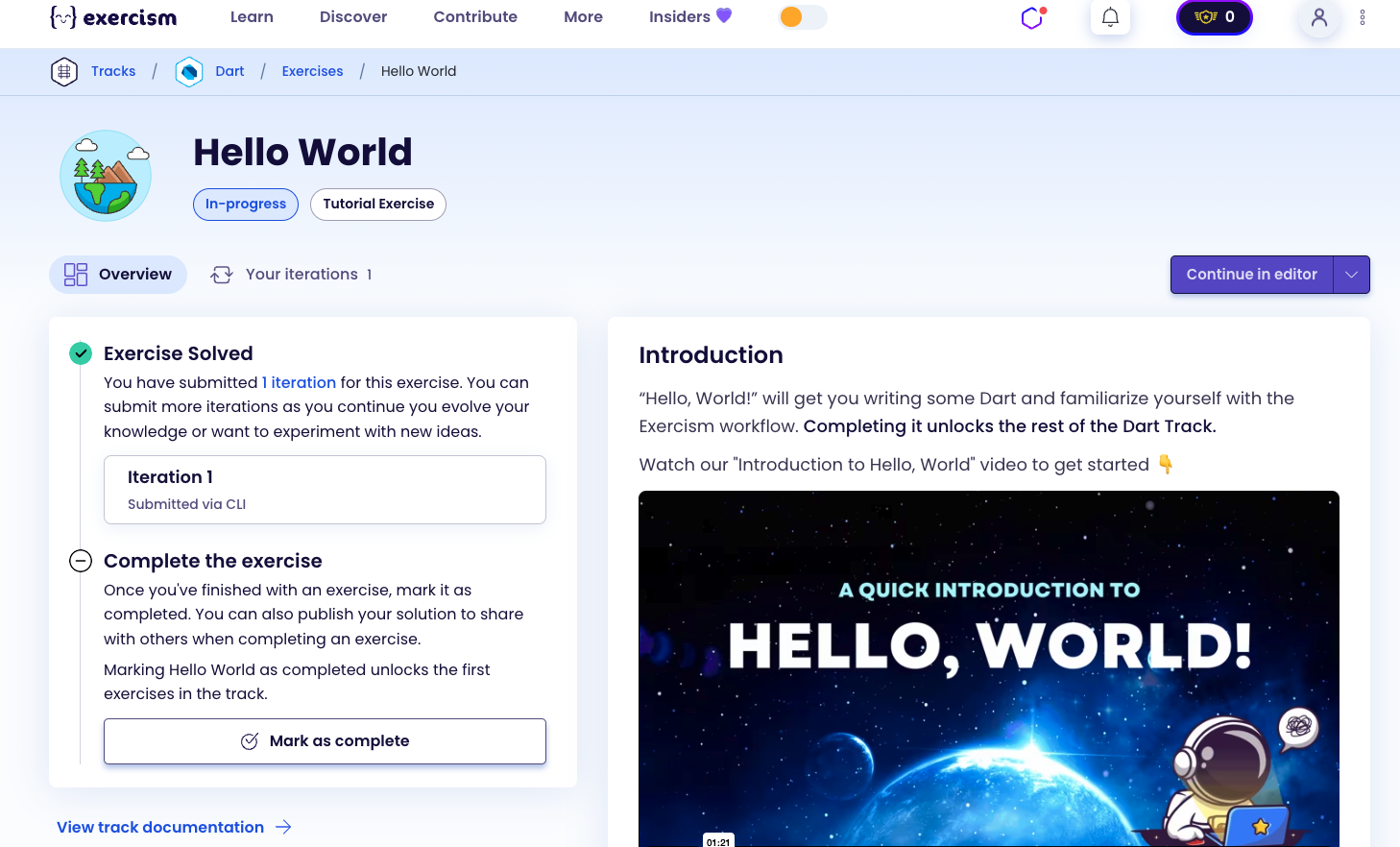This screenshot has height=847, width=1400.
Task: Open the bell notifications
Action: (x=1110, y=17)
